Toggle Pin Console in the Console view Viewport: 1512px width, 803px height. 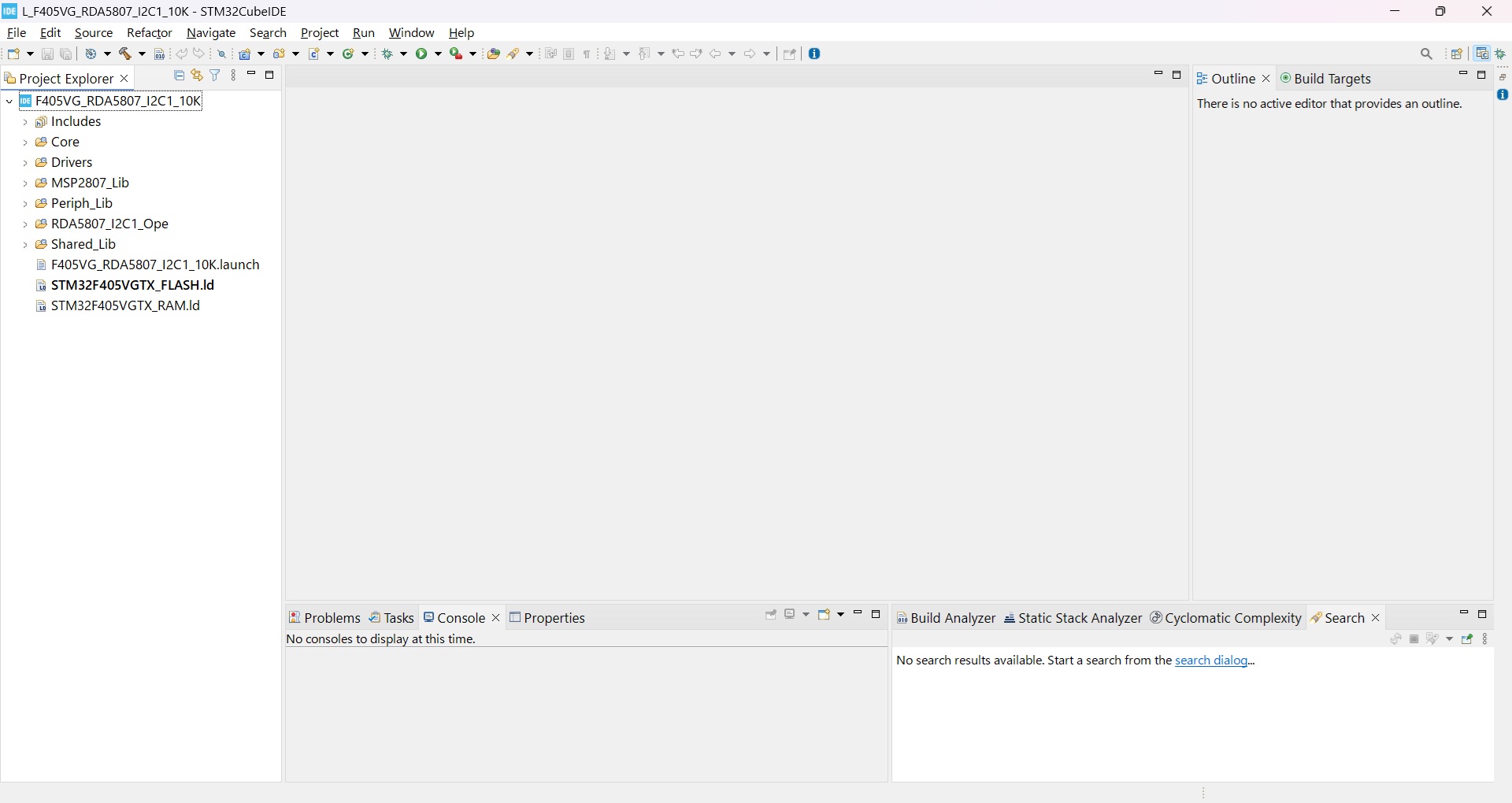[x=771, y=616]
